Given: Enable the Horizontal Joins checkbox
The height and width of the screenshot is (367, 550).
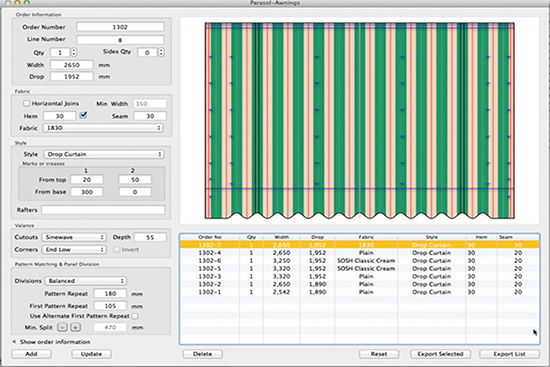Looking at the screenshot, I should tap(26, 104).
